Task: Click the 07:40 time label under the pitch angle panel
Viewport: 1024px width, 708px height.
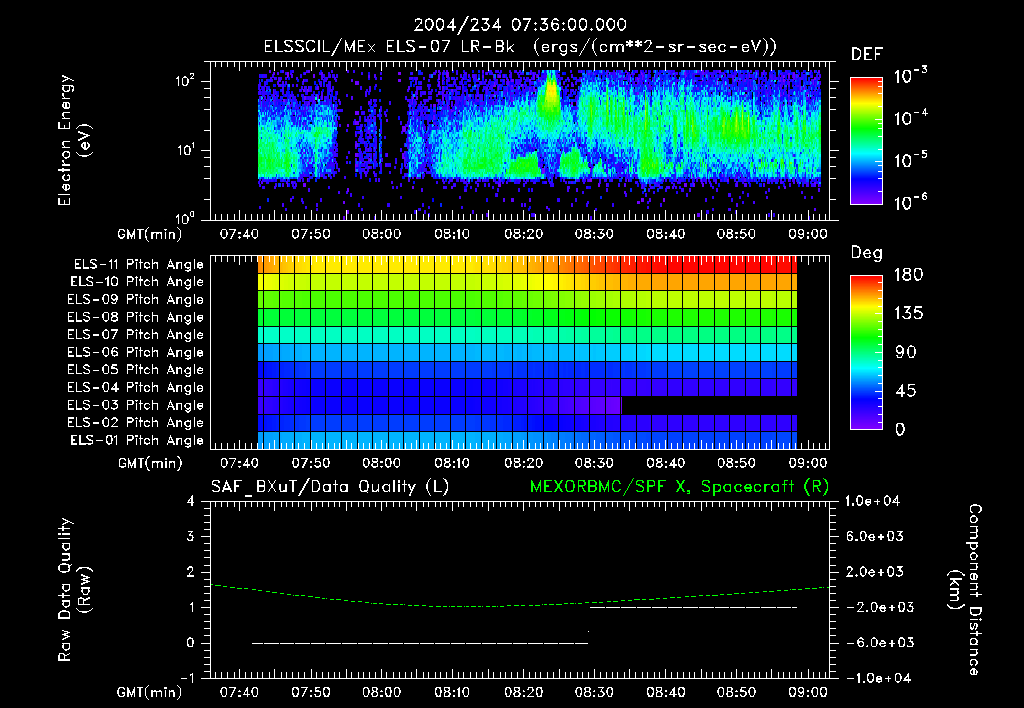Action: coord(239,463)
